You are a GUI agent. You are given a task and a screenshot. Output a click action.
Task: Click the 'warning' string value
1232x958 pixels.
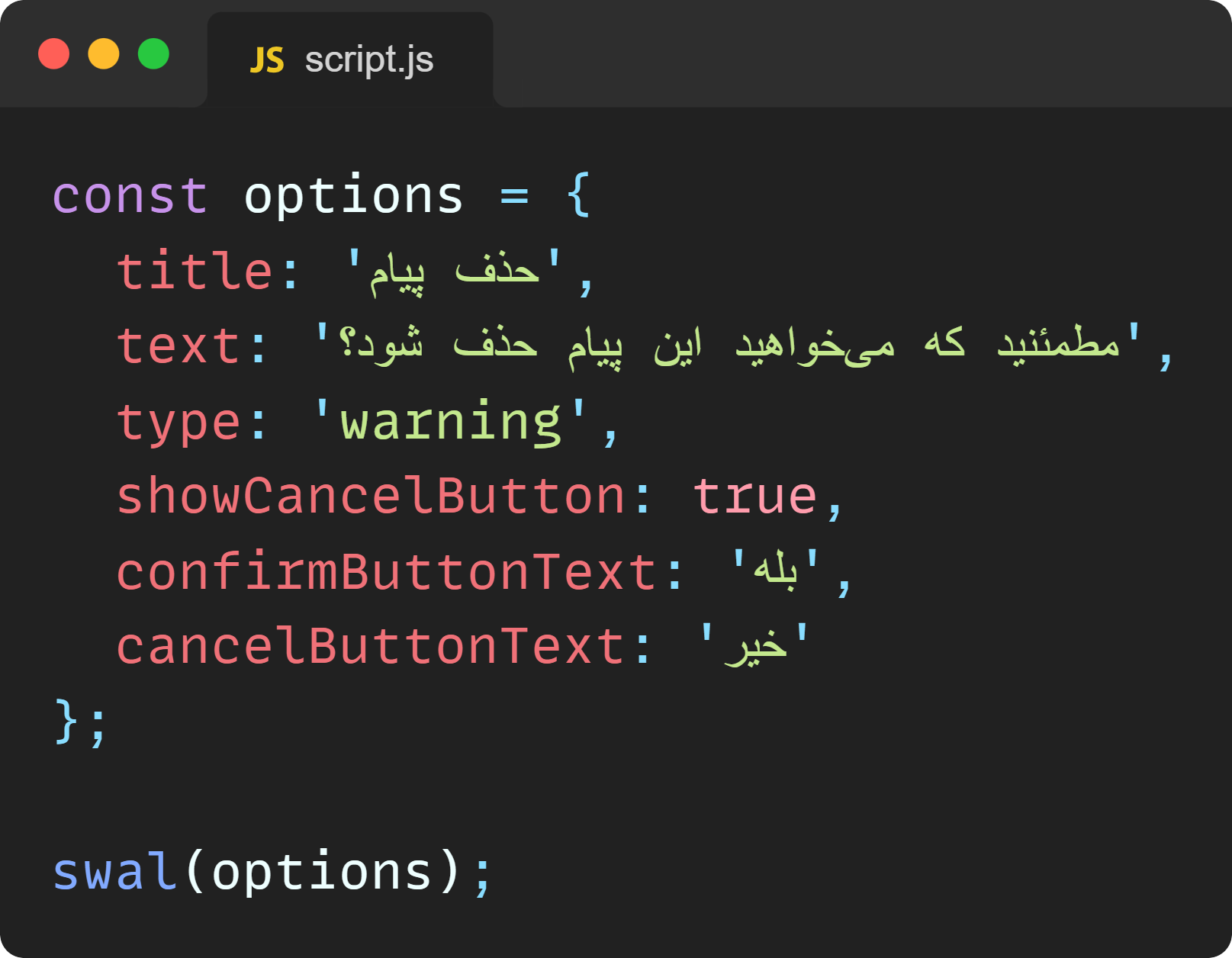coord(450,422)
